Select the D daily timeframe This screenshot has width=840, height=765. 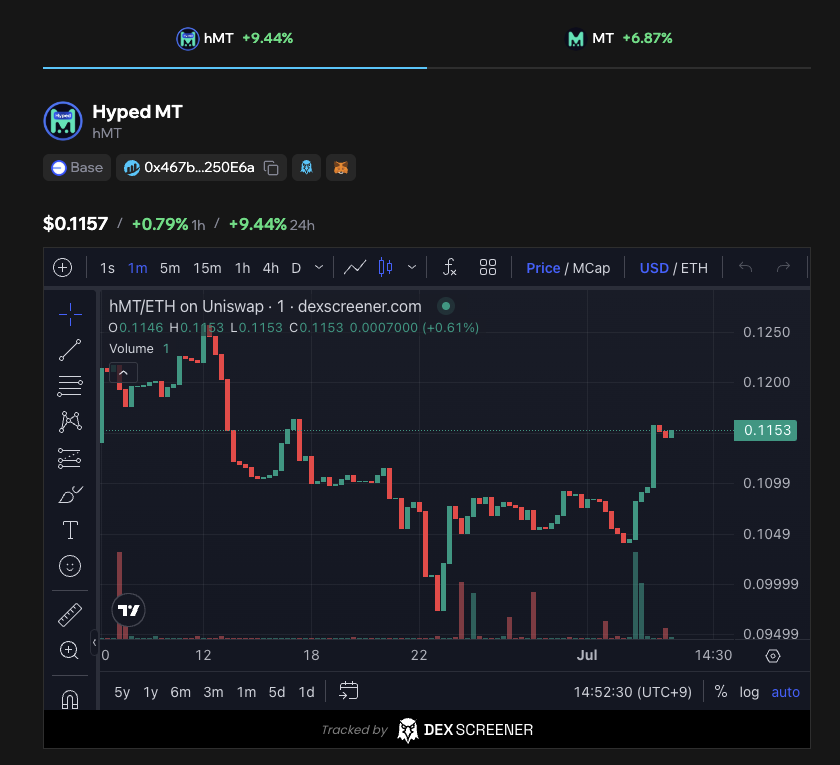click(296, 268)
